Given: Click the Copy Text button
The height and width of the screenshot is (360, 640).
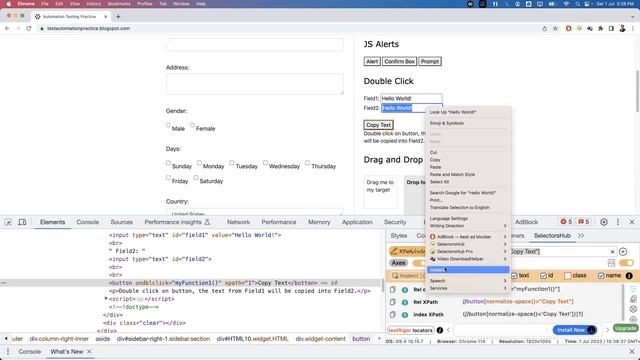Looking at the screenshot, I should point(378,125).
